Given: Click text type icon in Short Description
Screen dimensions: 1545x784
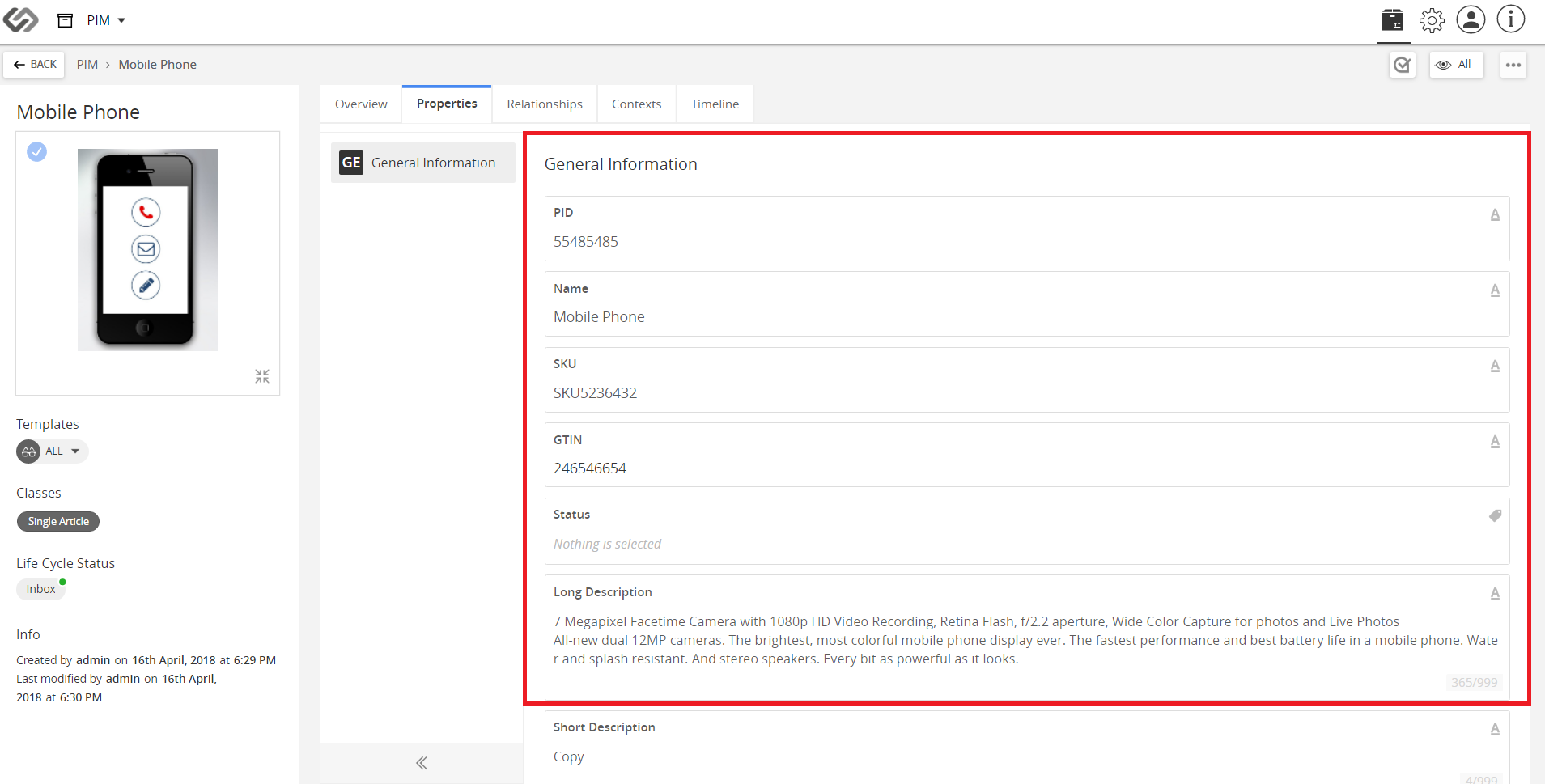Looking at the screenshot, I should pos(1495,729).
